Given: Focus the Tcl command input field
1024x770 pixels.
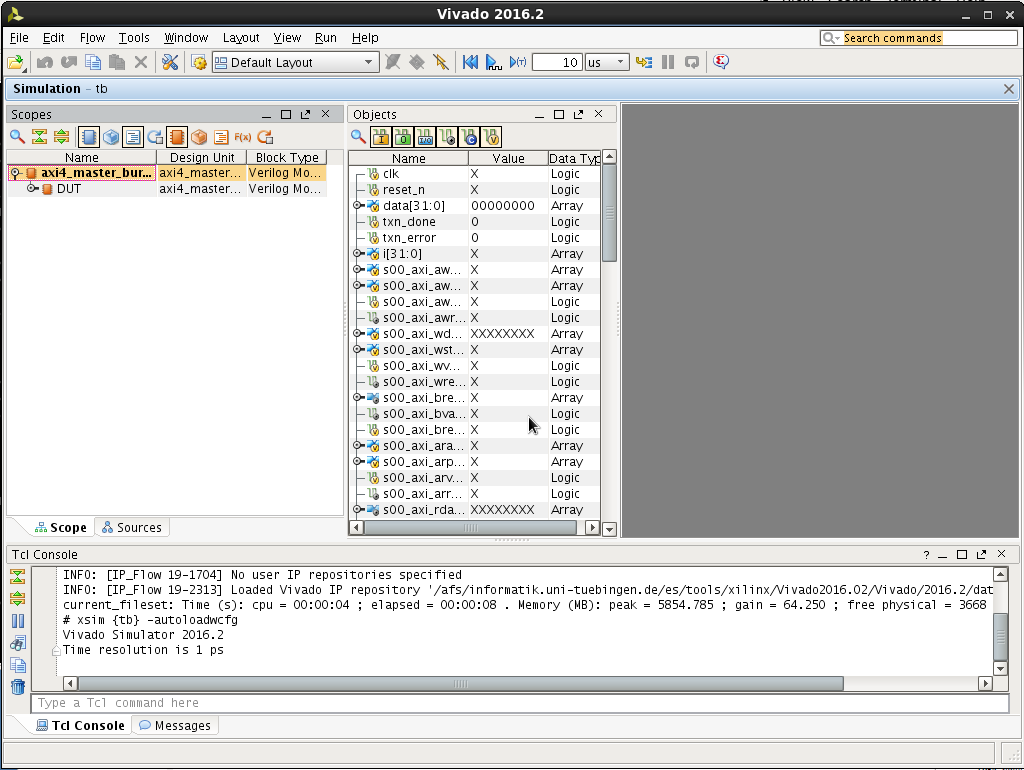Looking at the screenshot, I should (520, 703).
